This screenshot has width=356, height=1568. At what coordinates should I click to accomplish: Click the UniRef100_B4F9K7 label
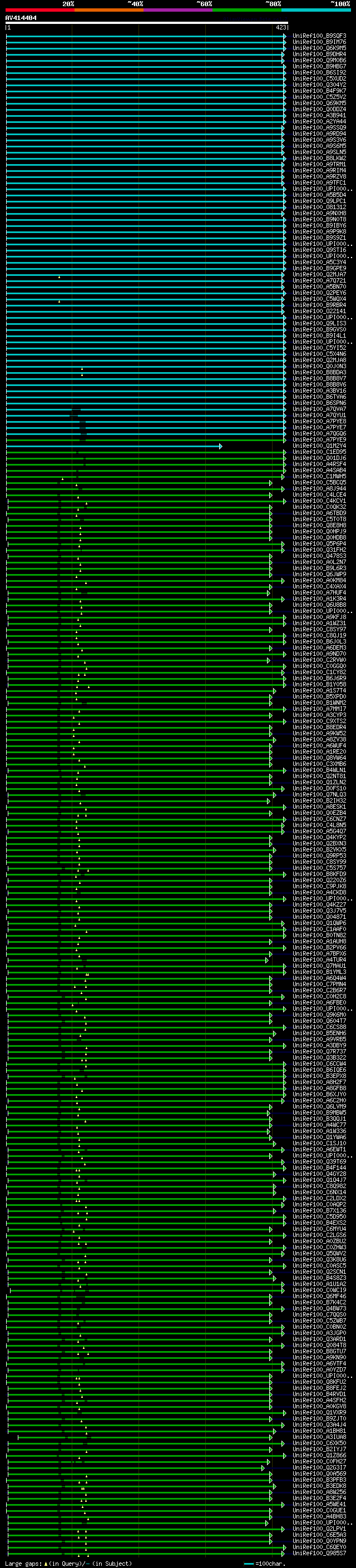(x=319, y=91)
